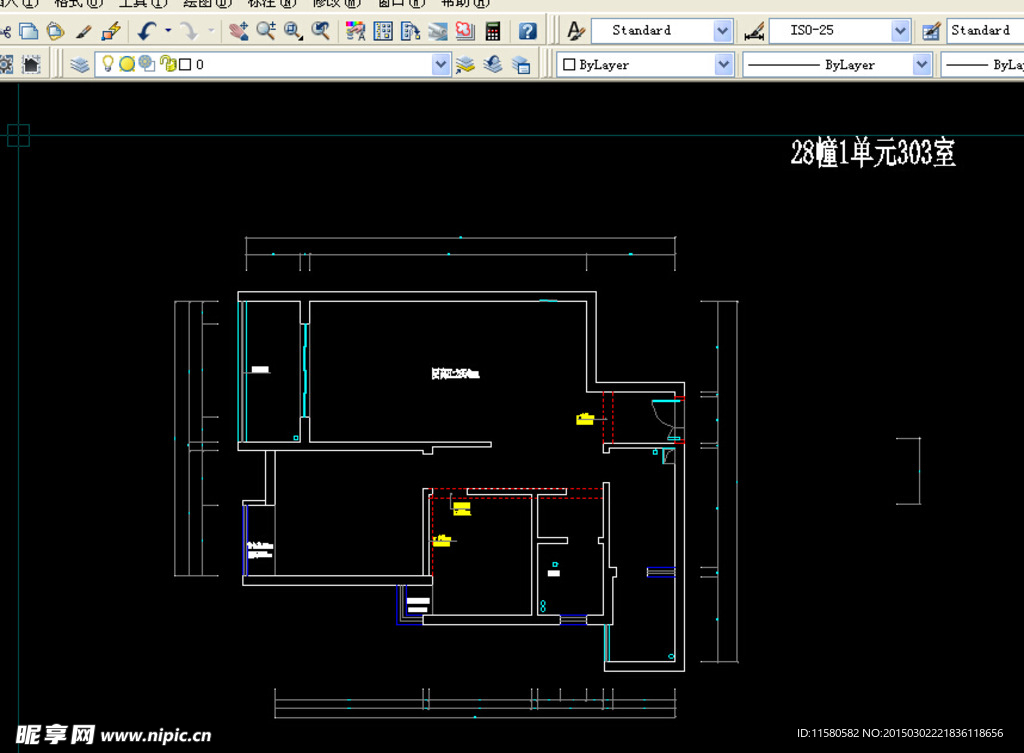Toggle layer 0 freeze sun icon
The width and height of the screenshot is (1024, 753).
tap(128, 65)
